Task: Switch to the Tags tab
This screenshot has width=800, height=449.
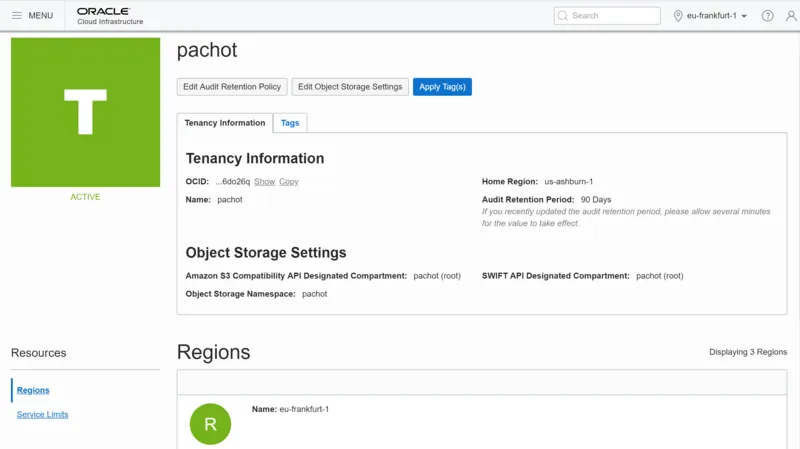Action: [x=290, y=123]
